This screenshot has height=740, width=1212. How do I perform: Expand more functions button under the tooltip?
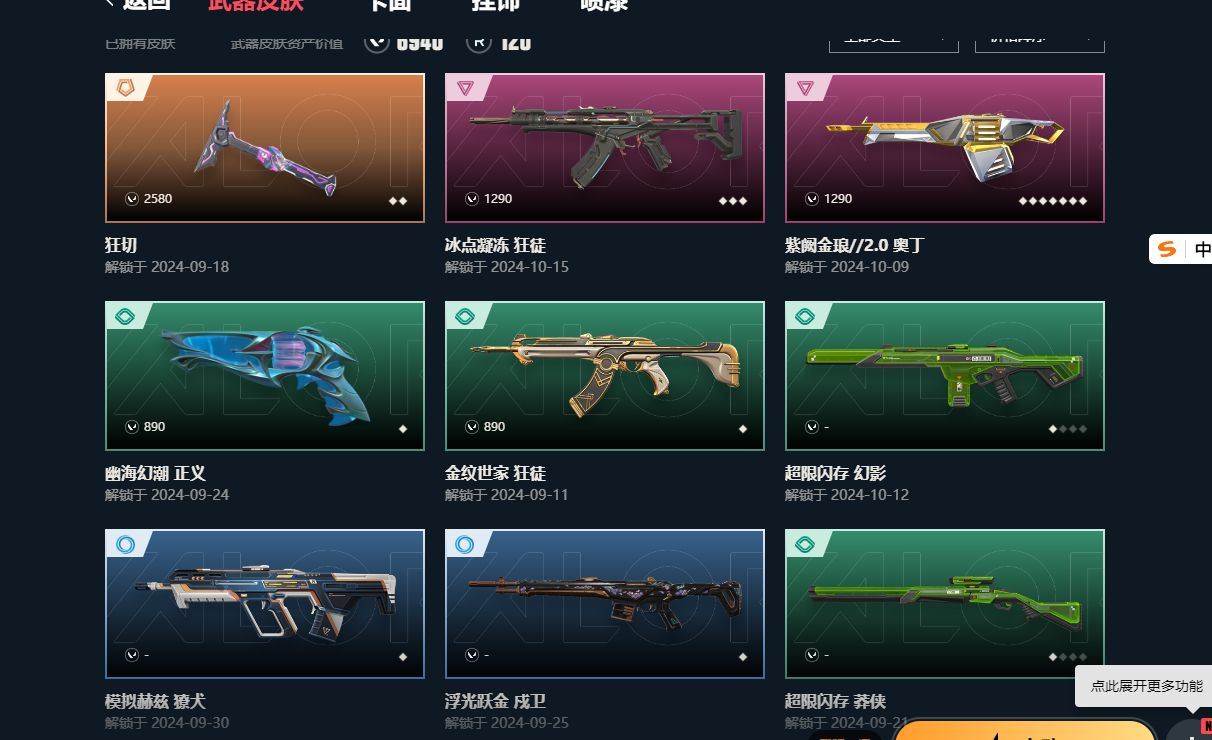point(1188,729)
